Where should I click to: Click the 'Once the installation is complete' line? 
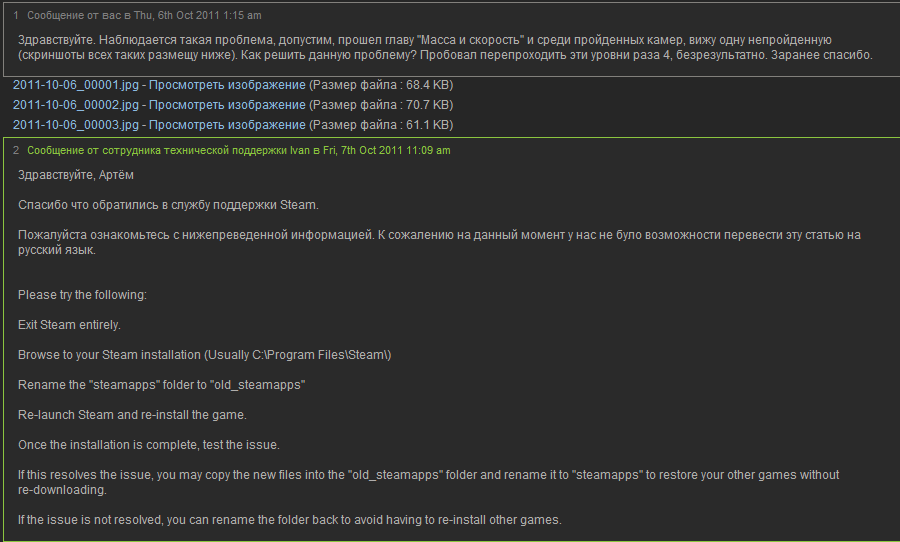click(x=149, y=445)
